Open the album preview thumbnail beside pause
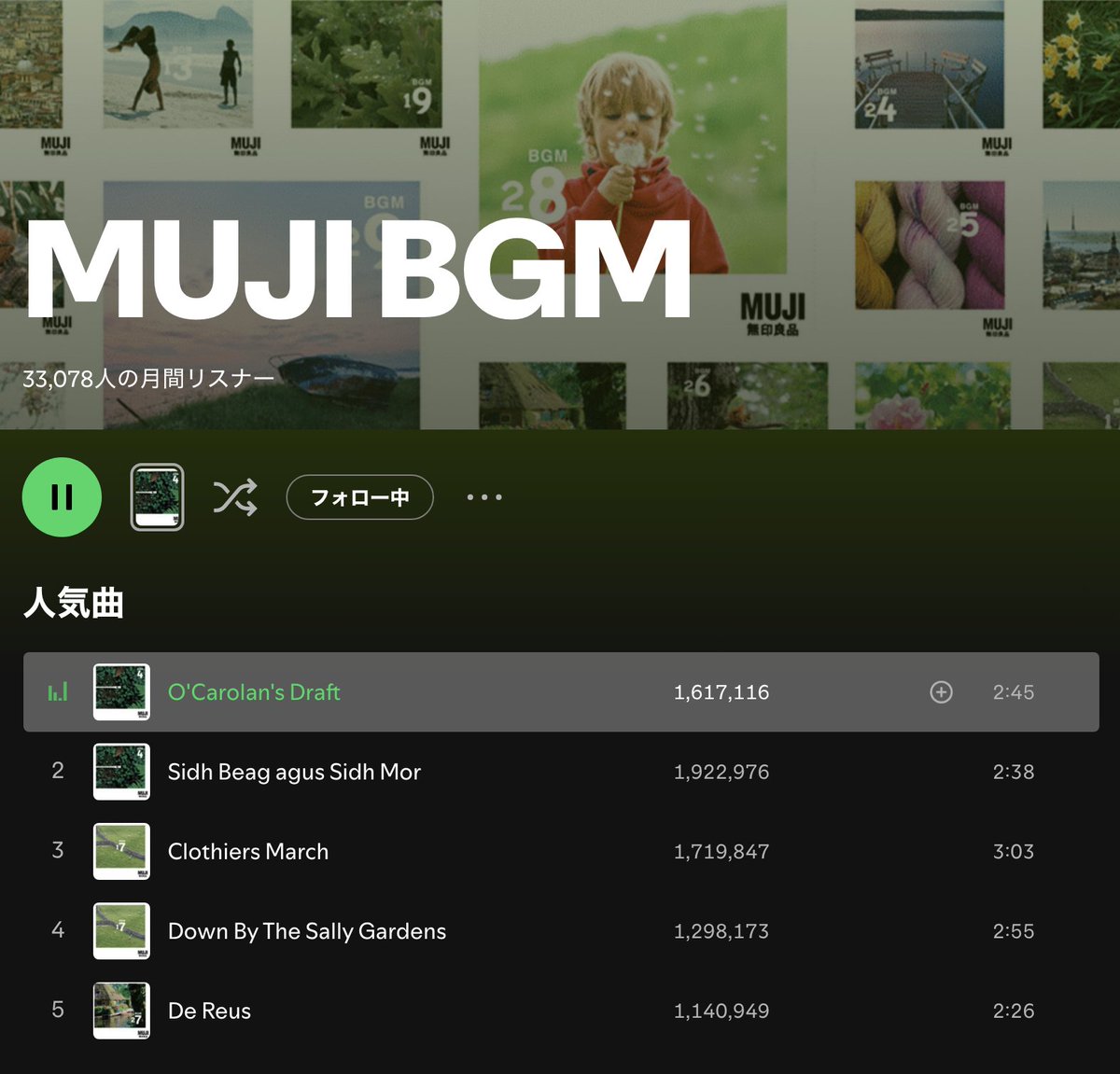The width and height of the screenshot is (1120, 1074). click(157, 497)
